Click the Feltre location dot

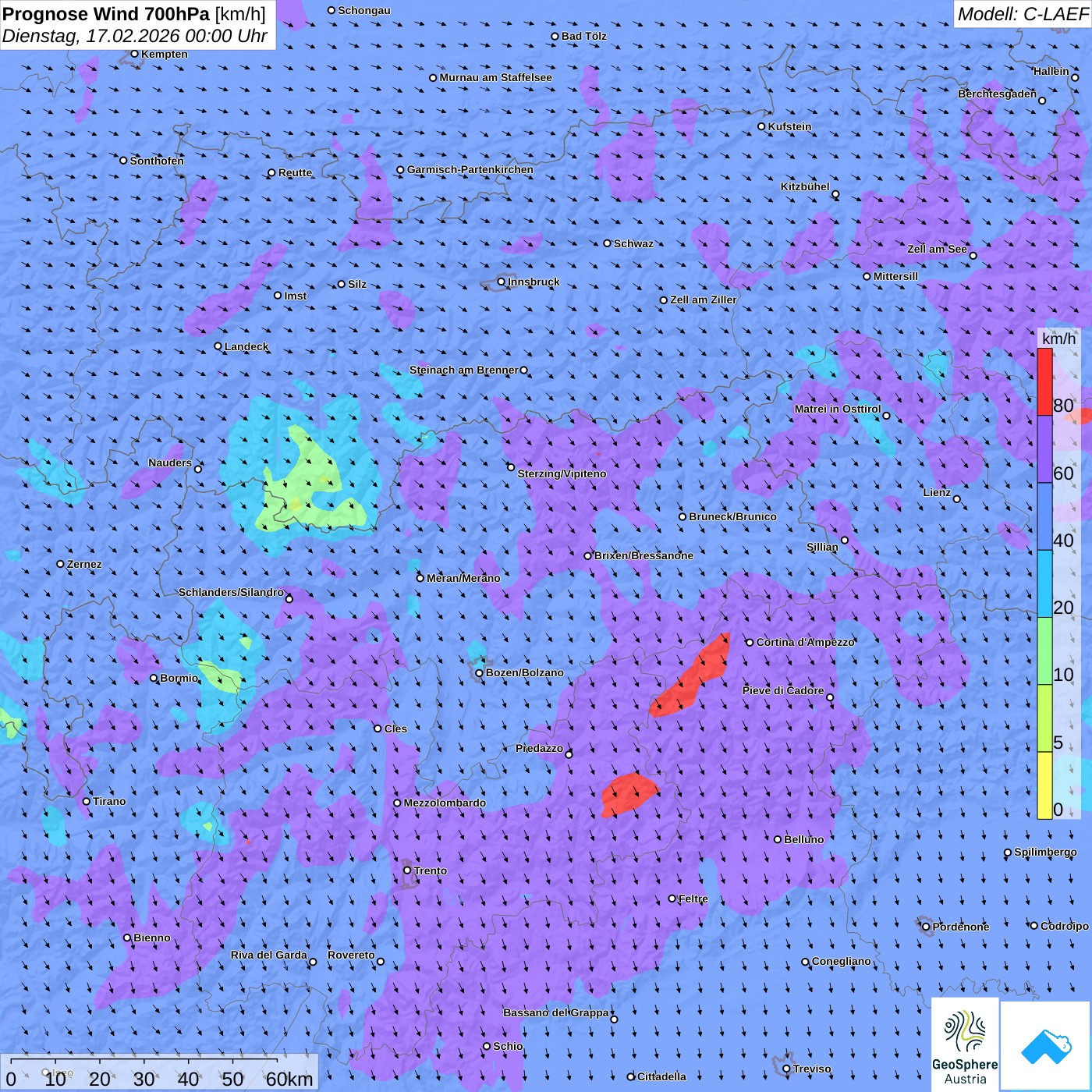pos(672,899)
